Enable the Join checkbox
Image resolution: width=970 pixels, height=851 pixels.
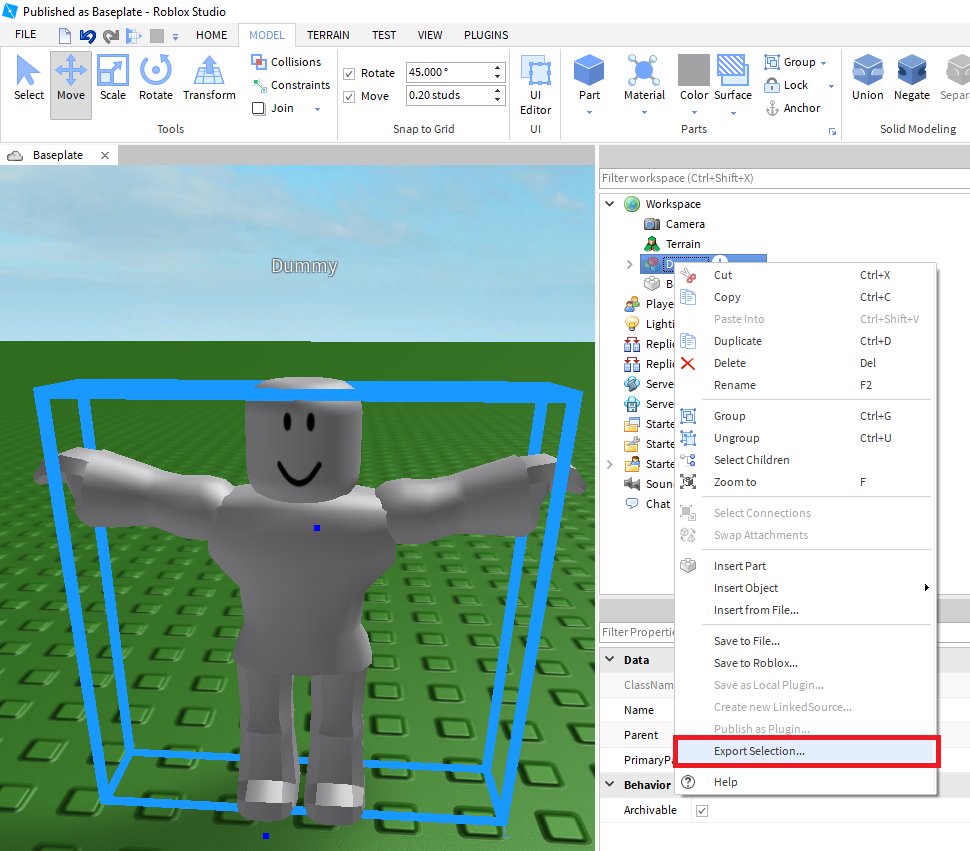(259, 108)
